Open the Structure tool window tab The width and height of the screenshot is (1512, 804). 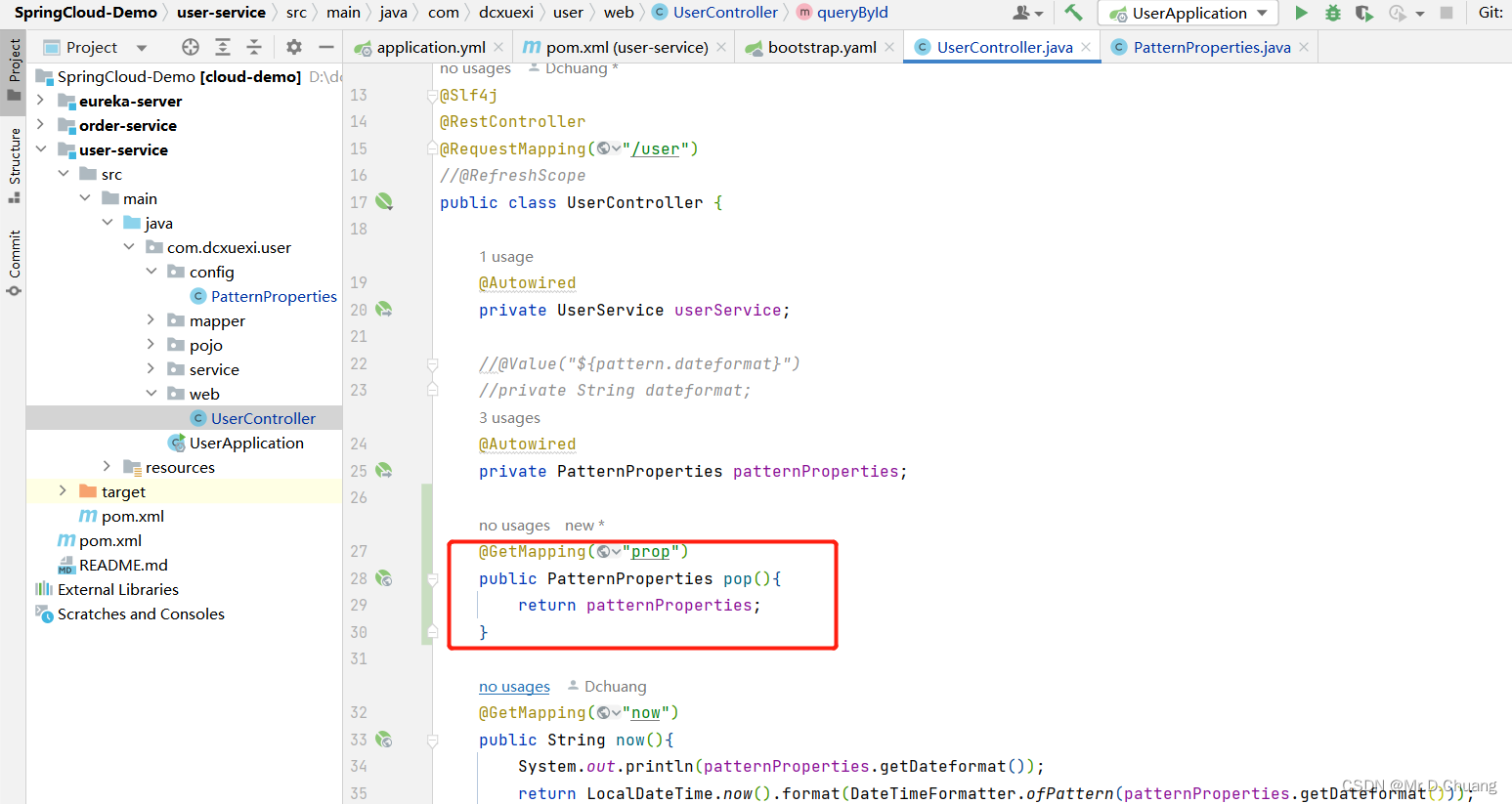[14, 164]
